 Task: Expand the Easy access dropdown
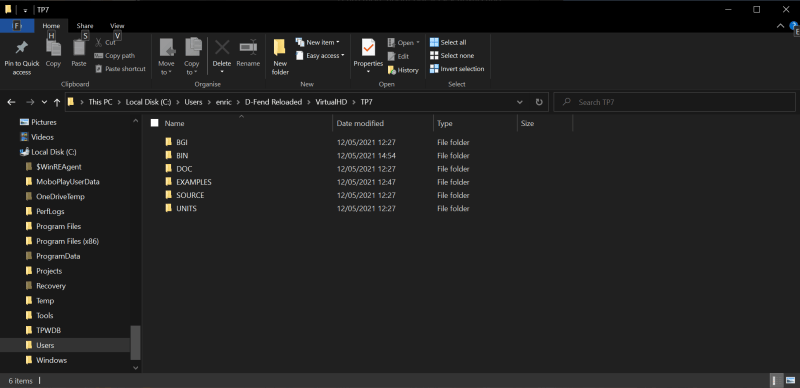[320, 56]
